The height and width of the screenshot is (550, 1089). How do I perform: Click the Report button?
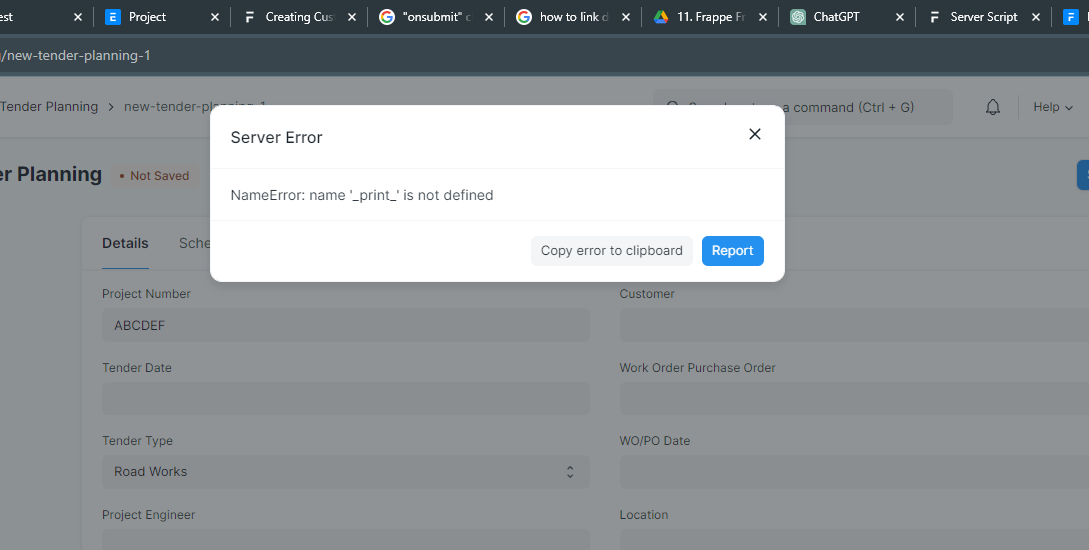point(733,251)
